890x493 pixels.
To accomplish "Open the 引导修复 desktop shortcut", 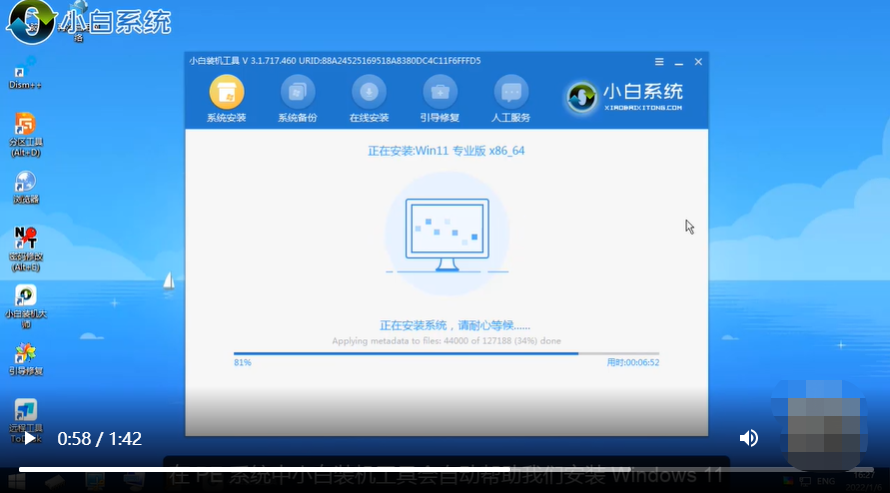I will click(25, 354).
